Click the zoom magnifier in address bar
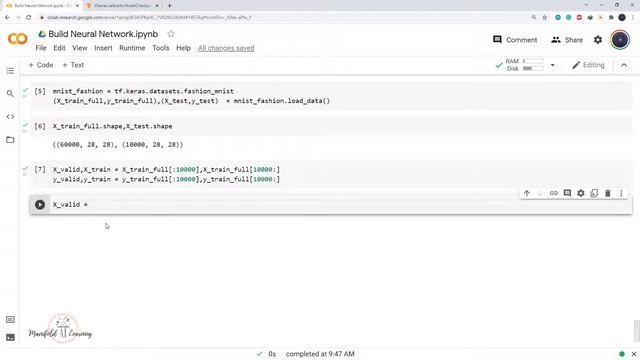The image size is (640, 360). [x=533, y=18]
